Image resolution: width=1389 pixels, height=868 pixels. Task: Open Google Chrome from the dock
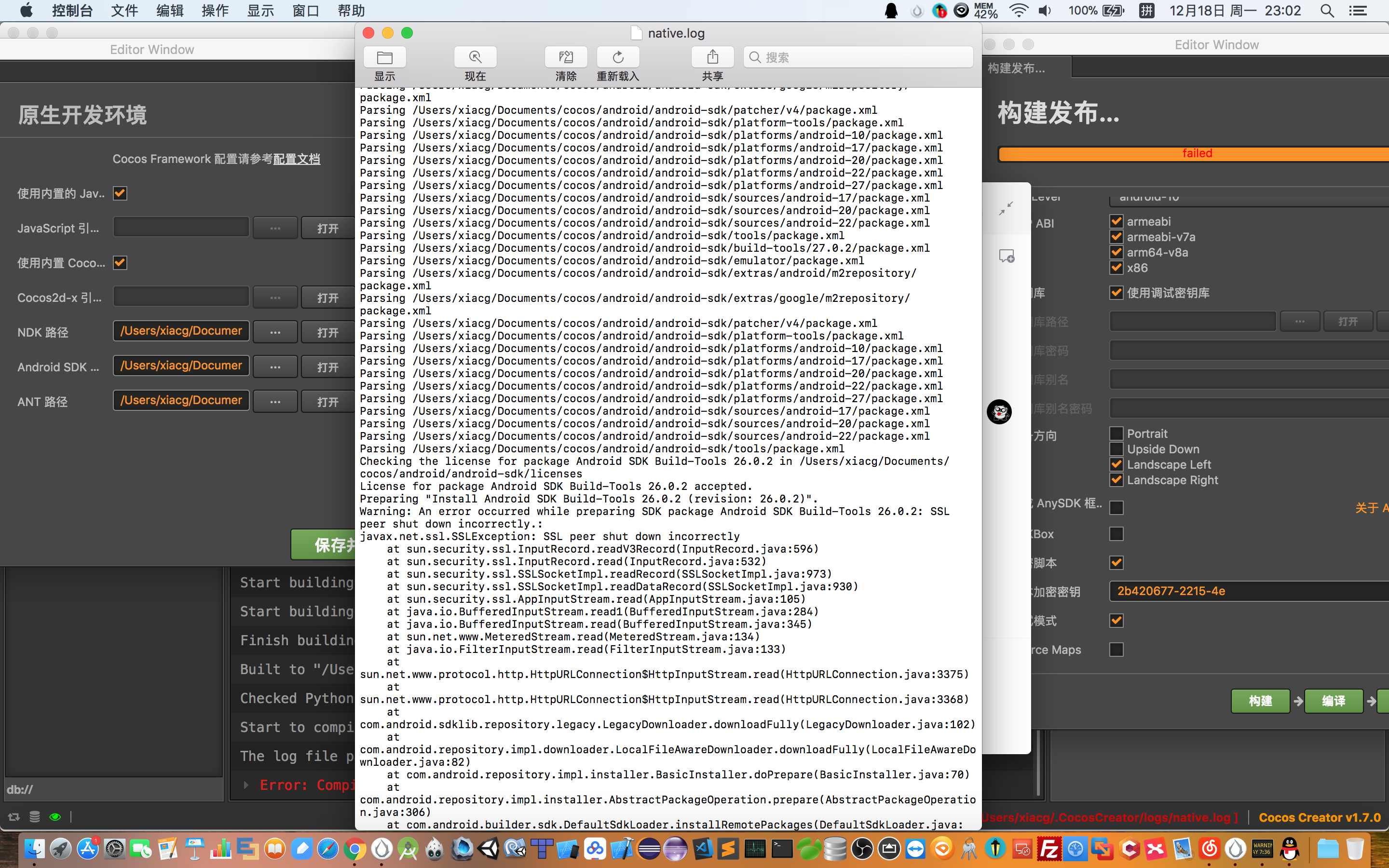pos(354,849)
